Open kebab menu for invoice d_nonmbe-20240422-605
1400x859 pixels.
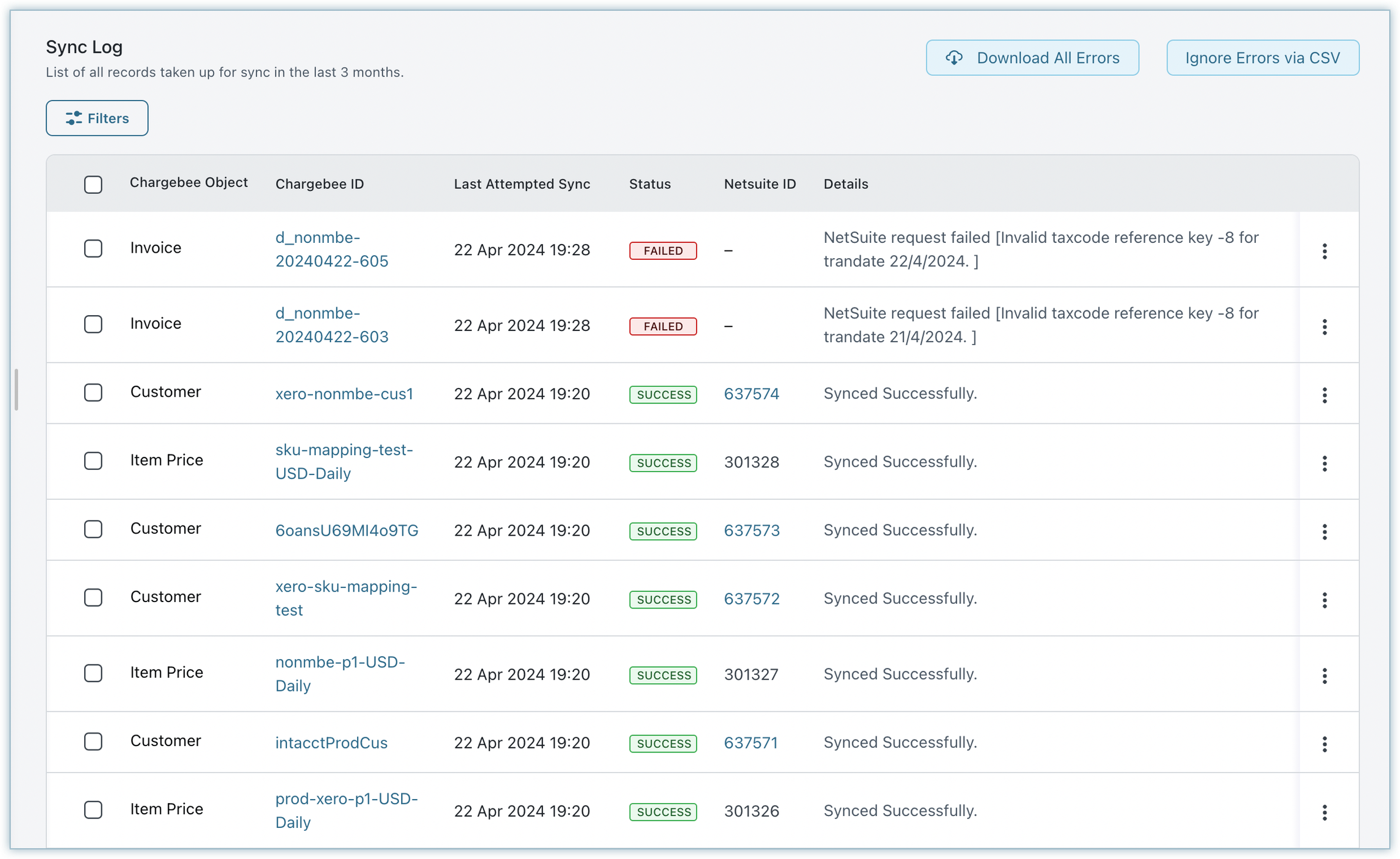pos(1324,251)
